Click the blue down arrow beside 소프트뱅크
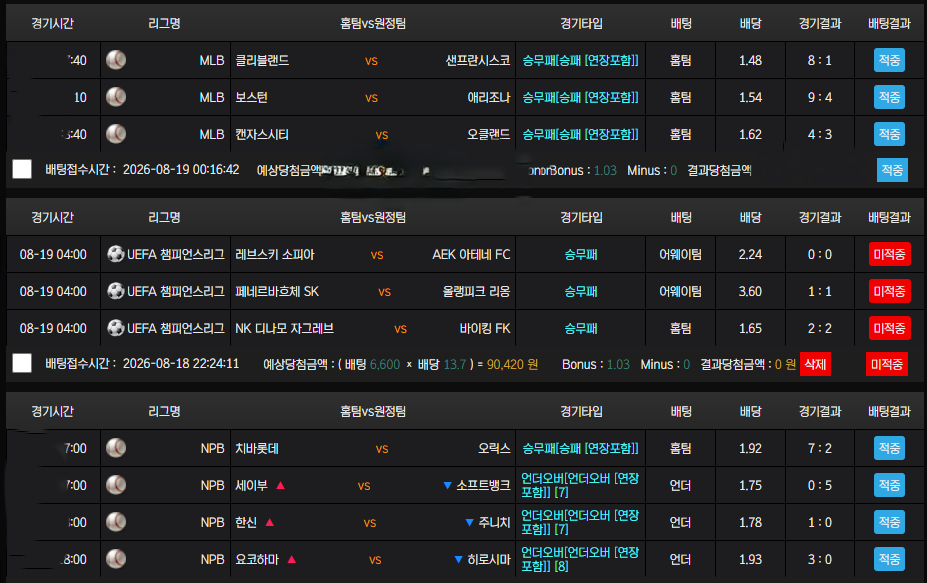927x583 pixels. point(448,486)
